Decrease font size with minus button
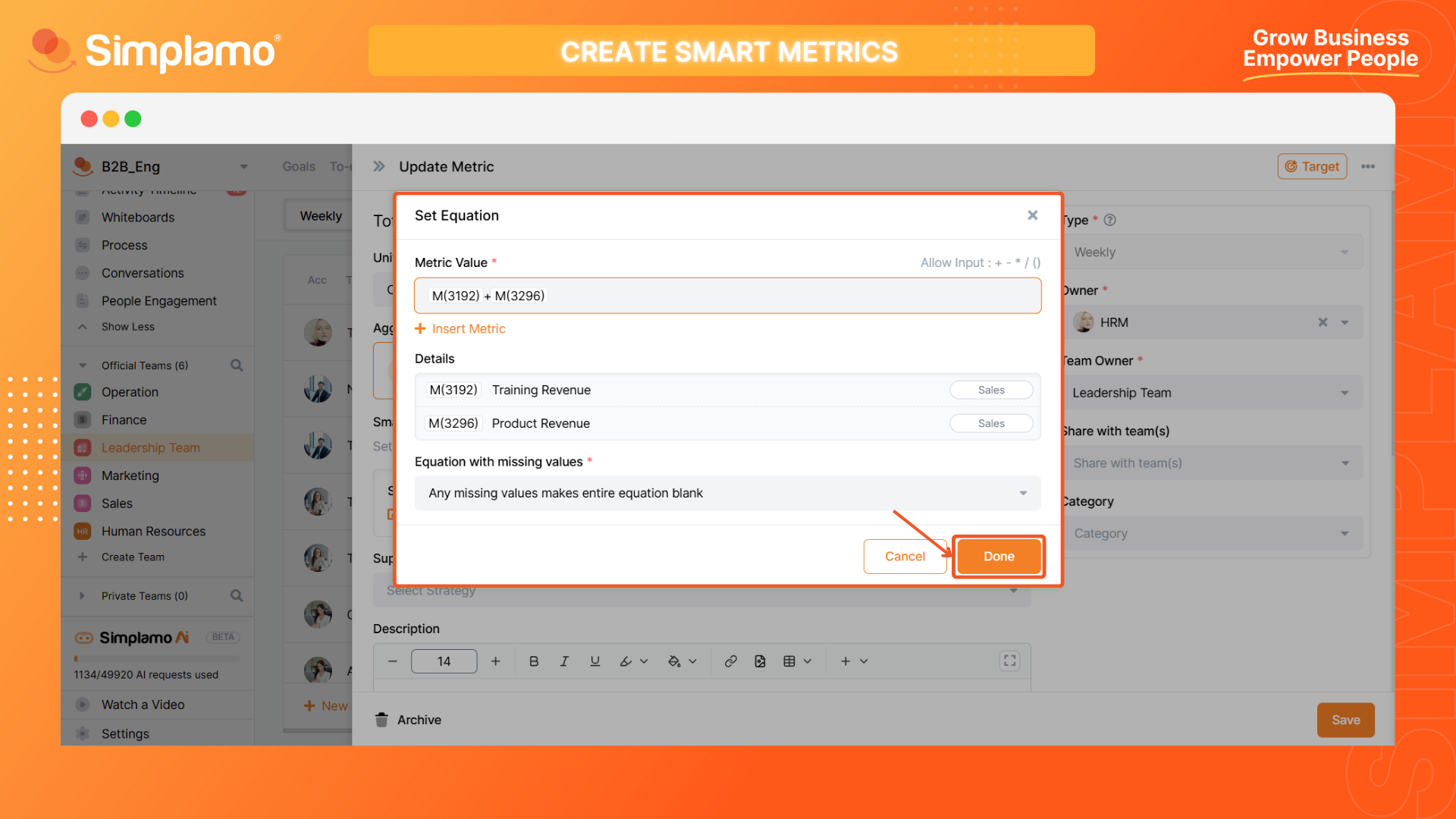The width and height of the screenshot is (1456, 819). [x=392, y=661]
